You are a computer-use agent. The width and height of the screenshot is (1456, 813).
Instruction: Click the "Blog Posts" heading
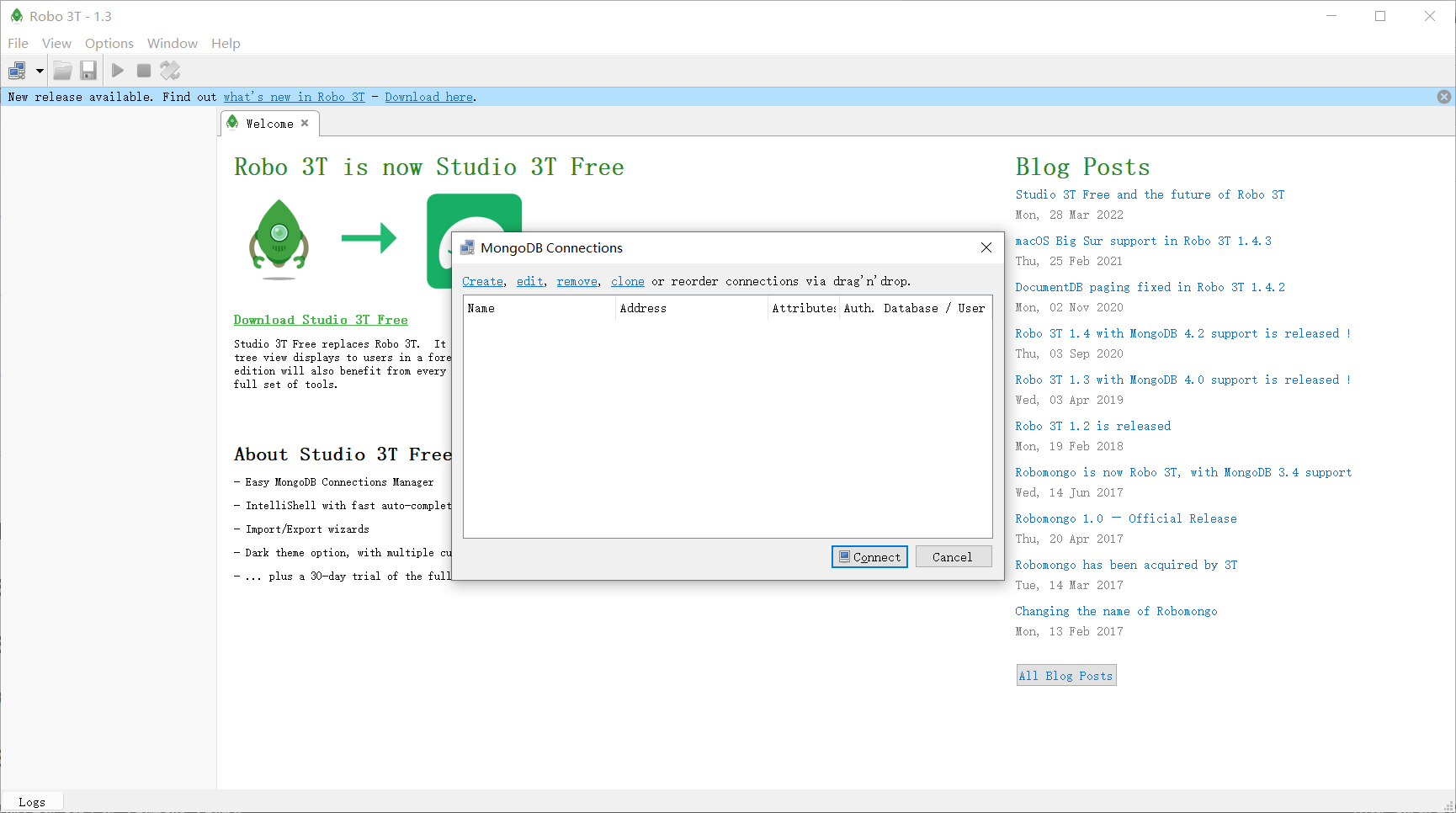[1082, 167]
